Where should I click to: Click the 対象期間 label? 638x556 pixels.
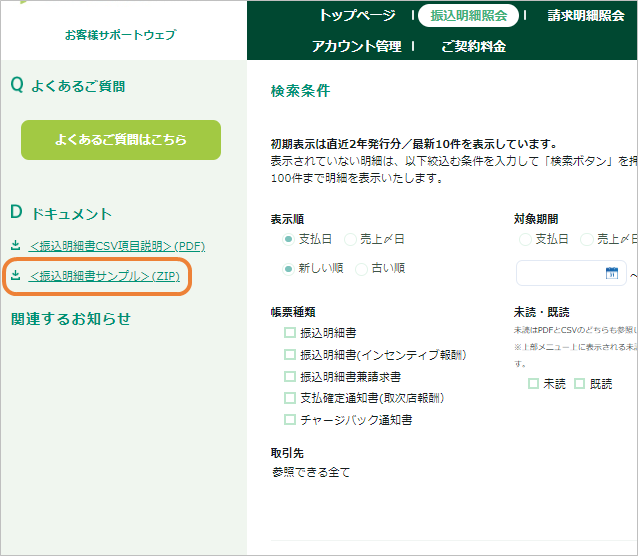click(535, 219)
